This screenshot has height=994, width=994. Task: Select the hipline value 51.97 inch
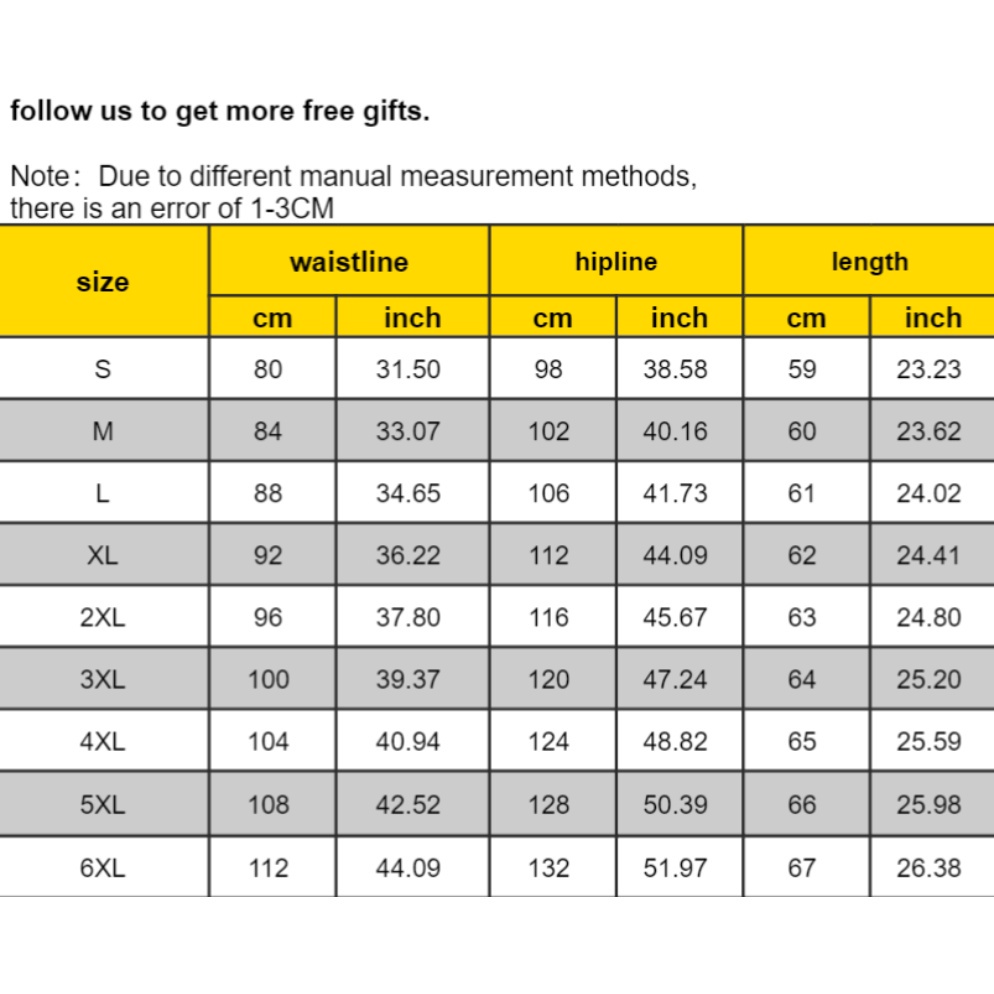pos(675,867)
